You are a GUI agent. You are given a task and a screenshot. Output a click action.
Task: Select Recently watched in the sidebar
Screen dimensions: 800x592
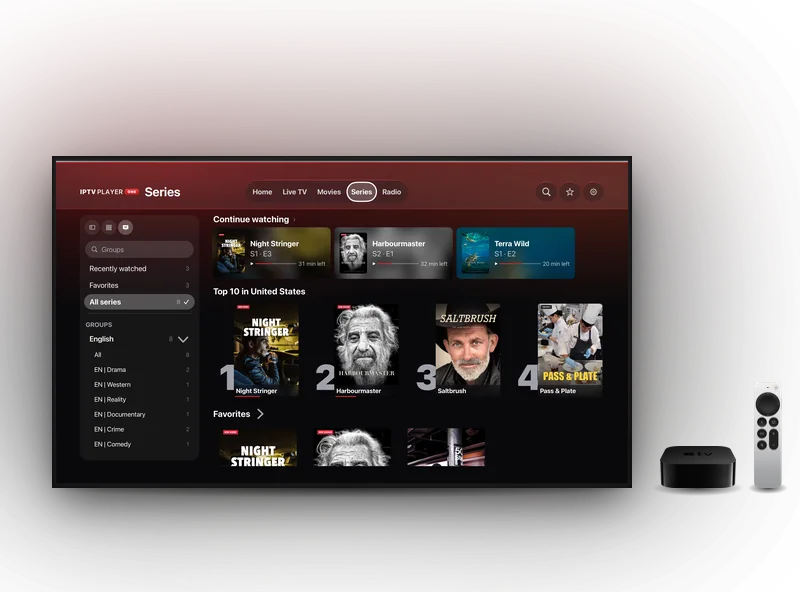pyautogui.click(x=139, y=268)
